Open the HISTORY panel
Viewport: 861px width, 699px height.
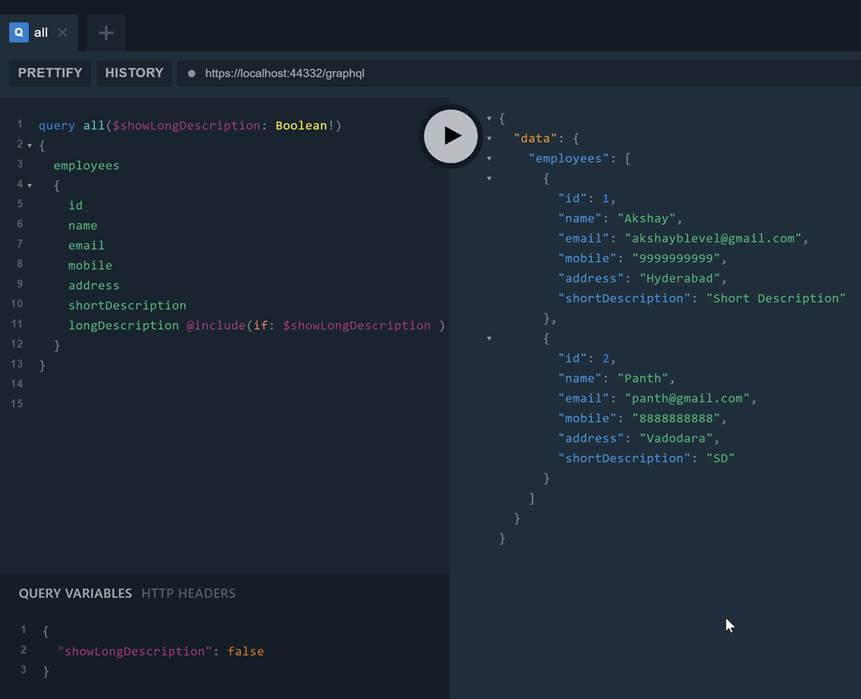click(x=134, y=72)
